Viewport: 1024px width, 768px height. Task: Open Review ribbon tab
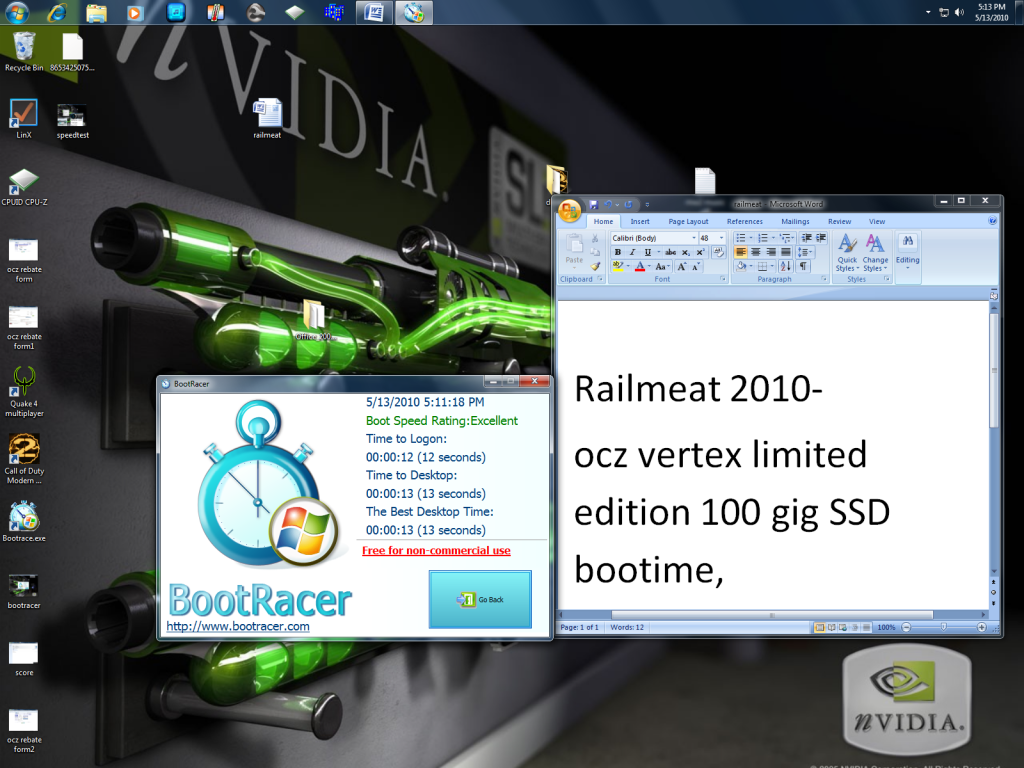coord(840,221)
